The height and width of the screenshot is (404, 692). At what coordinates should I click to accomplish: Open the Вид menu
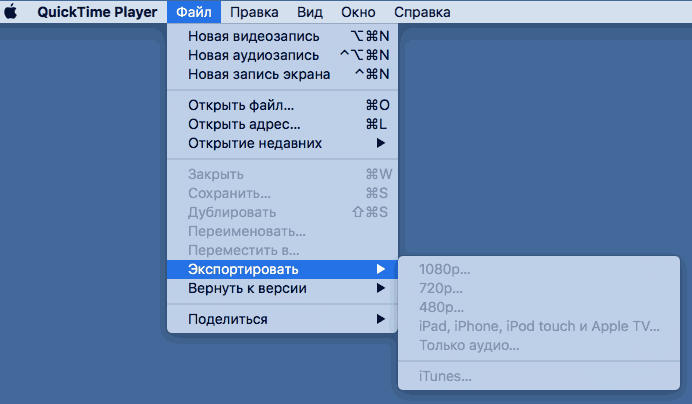click(x=310, y=12)
